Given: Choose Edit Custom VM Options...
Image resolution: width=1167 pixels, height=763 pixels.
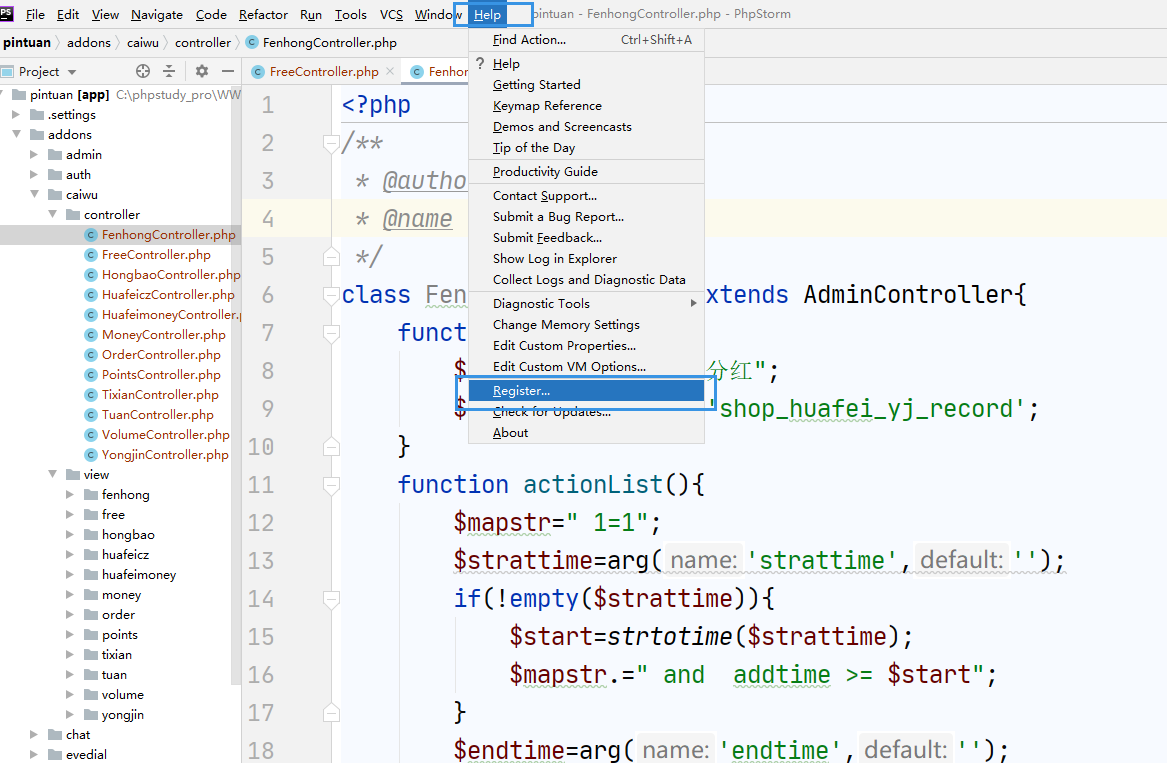Looking at the screenshot, I should pyautogui.click(x=586, y=366).
